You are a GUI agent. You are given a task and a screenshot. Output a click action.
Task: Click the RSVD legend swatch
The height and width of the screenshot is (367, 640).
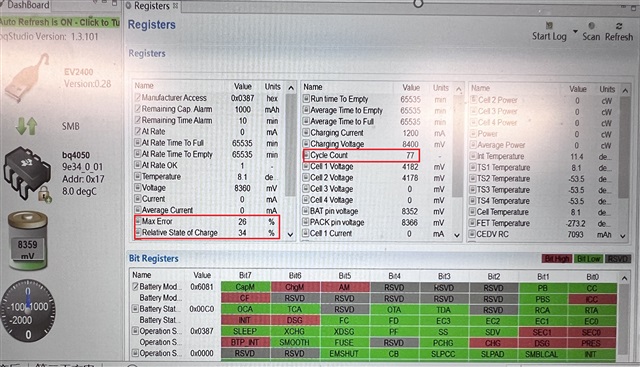(x=618, y=259)
